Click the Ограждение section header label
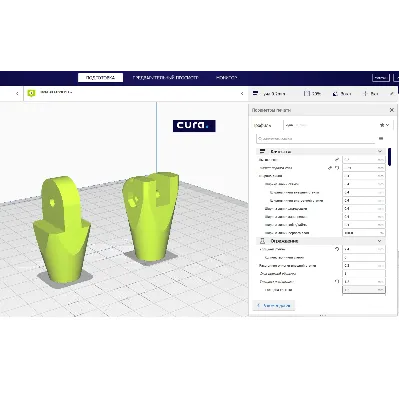The height and width of the screenshot is (400, 400). [x=284, y=241]
